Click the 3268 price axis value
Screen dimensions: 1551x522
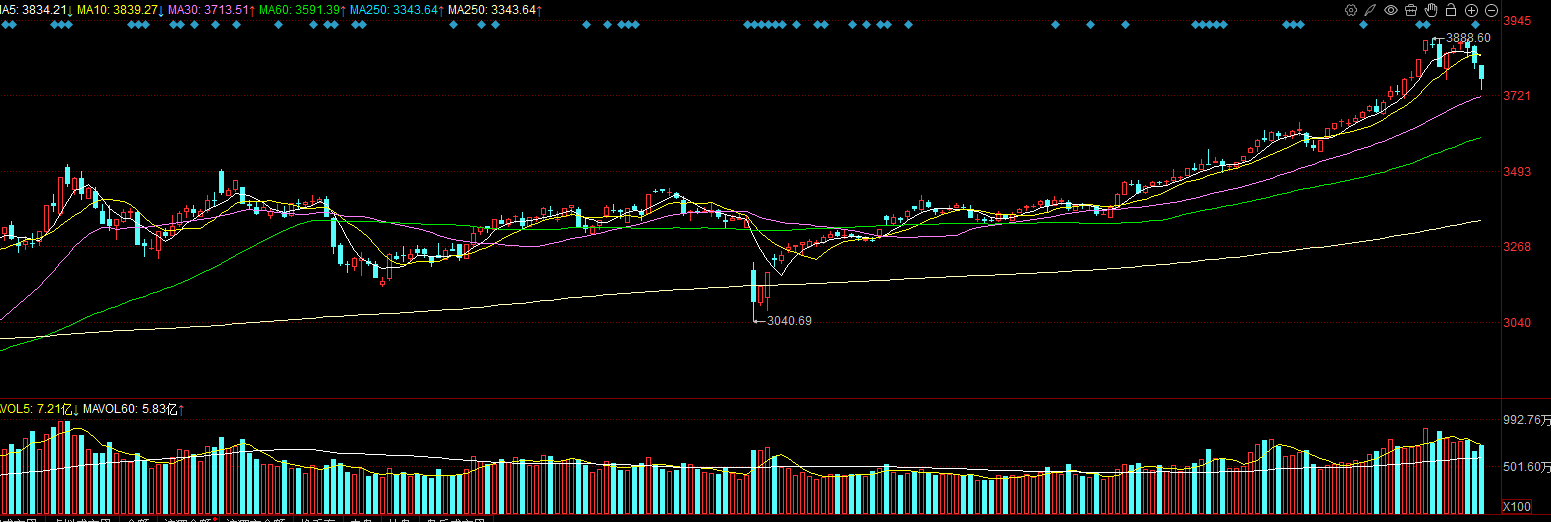pyautogui.click(x=1518, y=247)
